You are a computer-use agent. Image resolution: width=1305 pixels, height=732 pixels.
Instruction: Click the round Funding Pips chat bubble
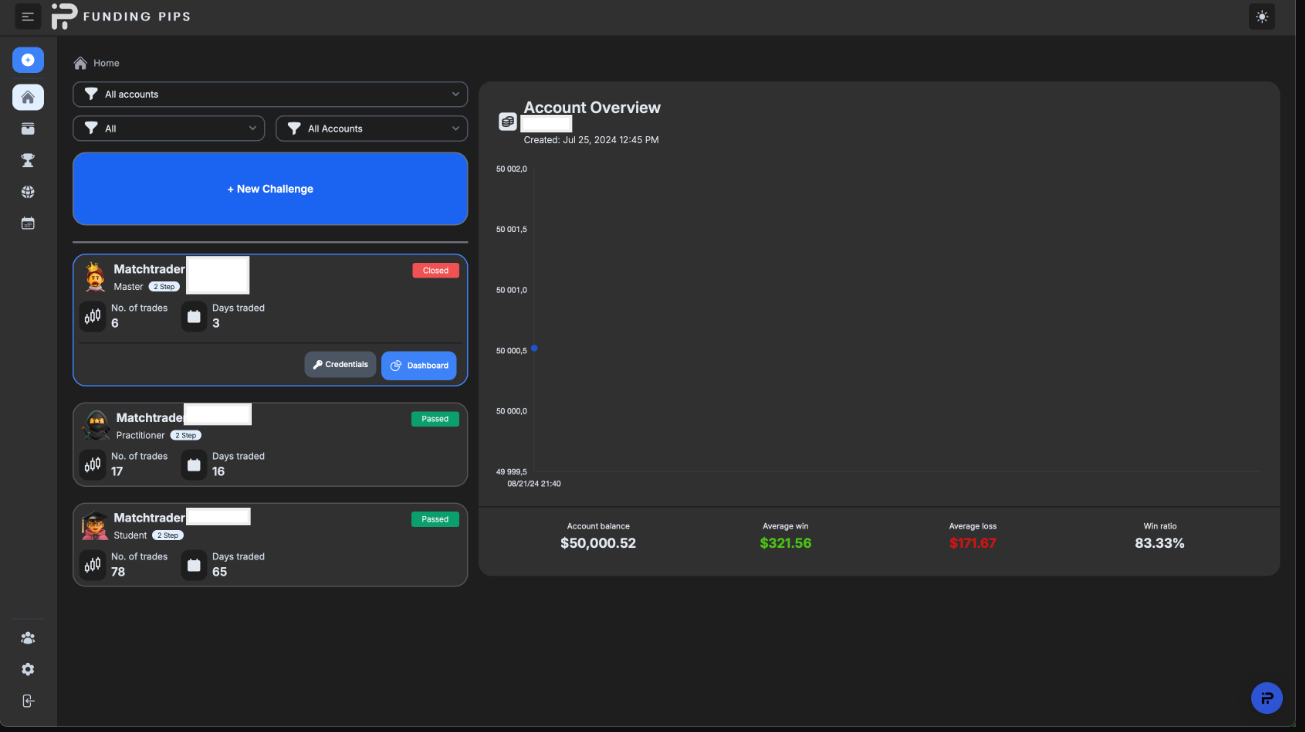pos(1266,698)
